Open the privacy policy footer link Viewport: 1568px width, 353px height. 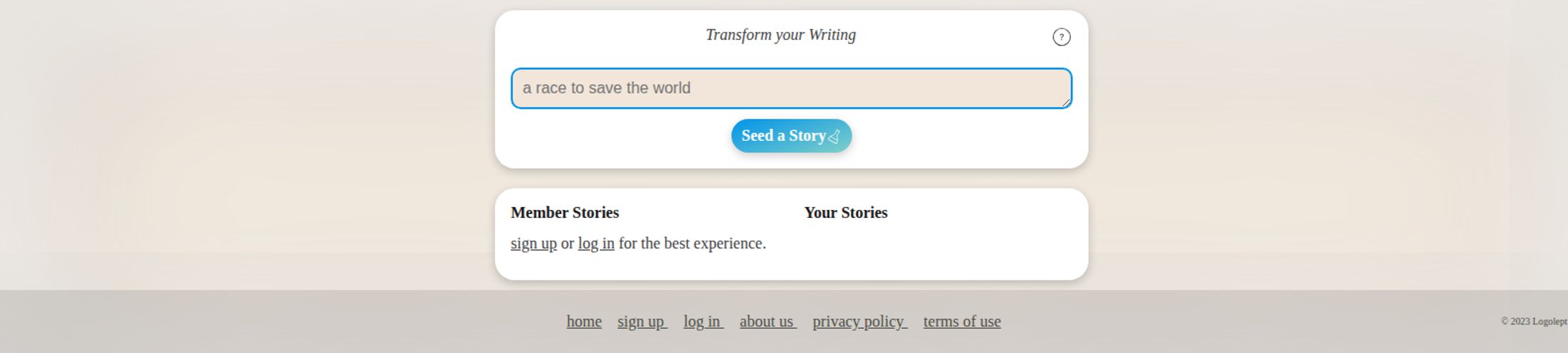859,322
